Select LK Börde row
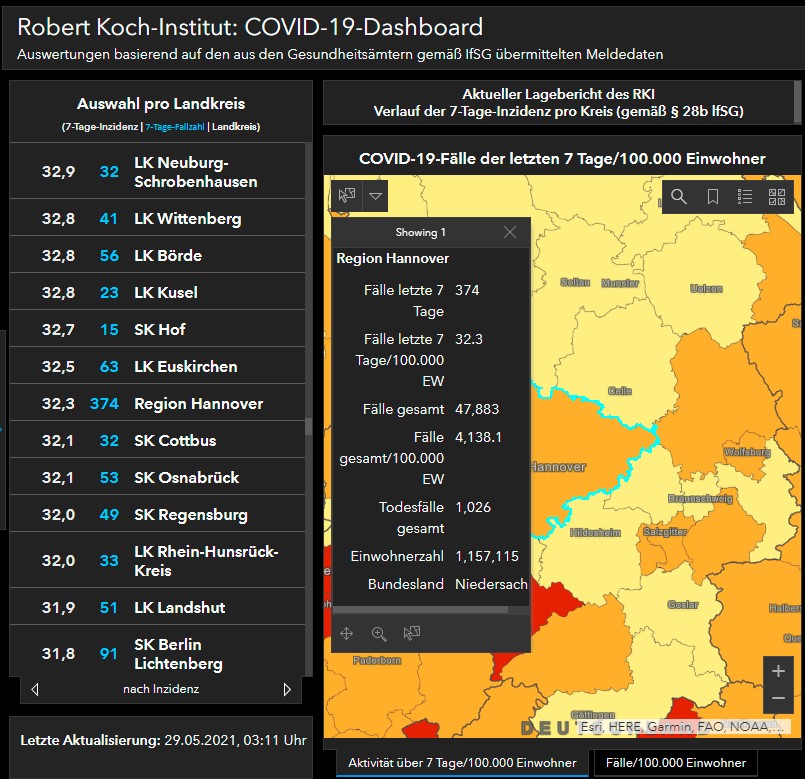Viewport: 805px width, 779px height. click(157, 255)
